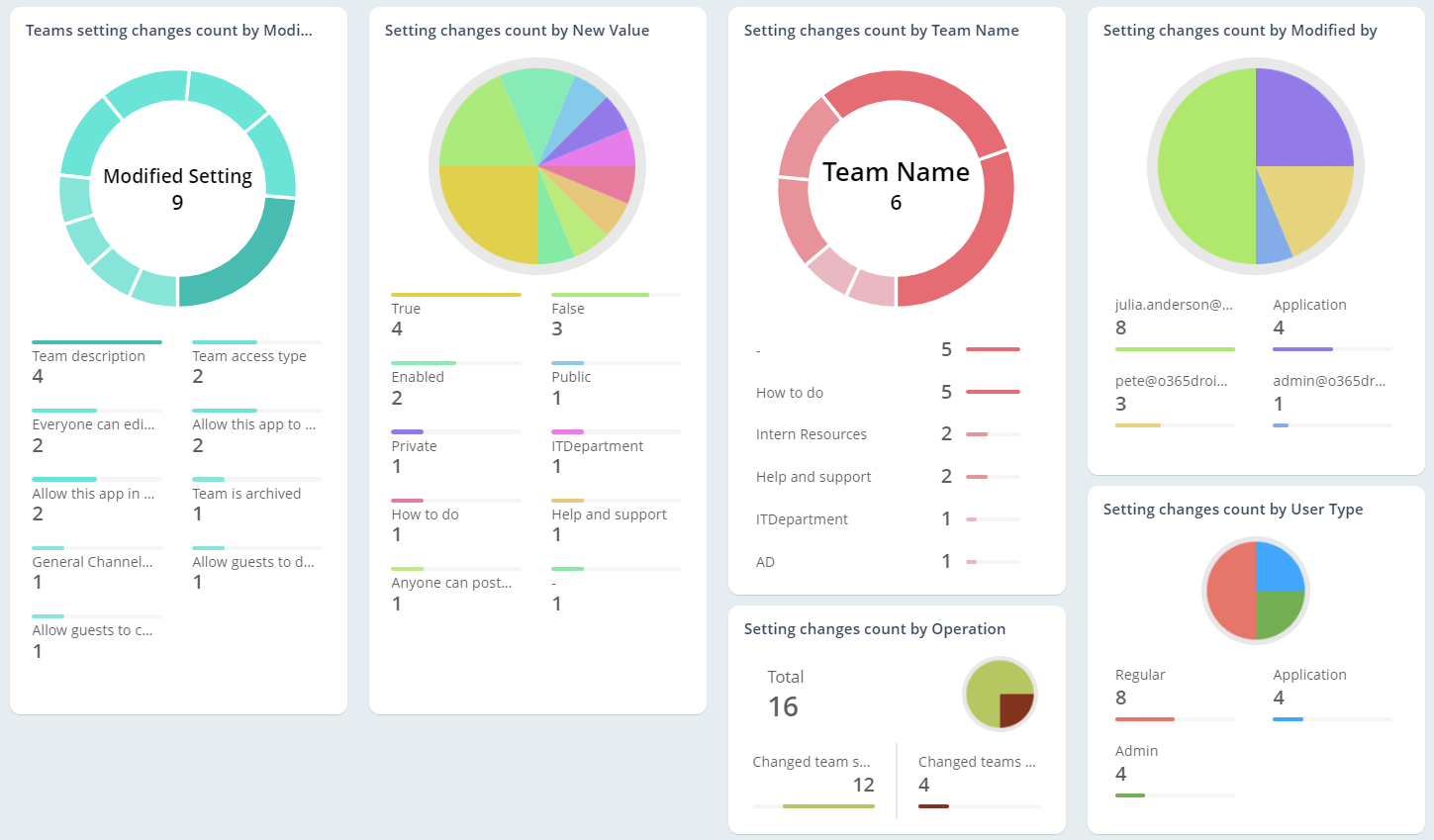Click the Admin count bar in User Type panel
Viewport: 1434px width, 840px height.
1175,794
